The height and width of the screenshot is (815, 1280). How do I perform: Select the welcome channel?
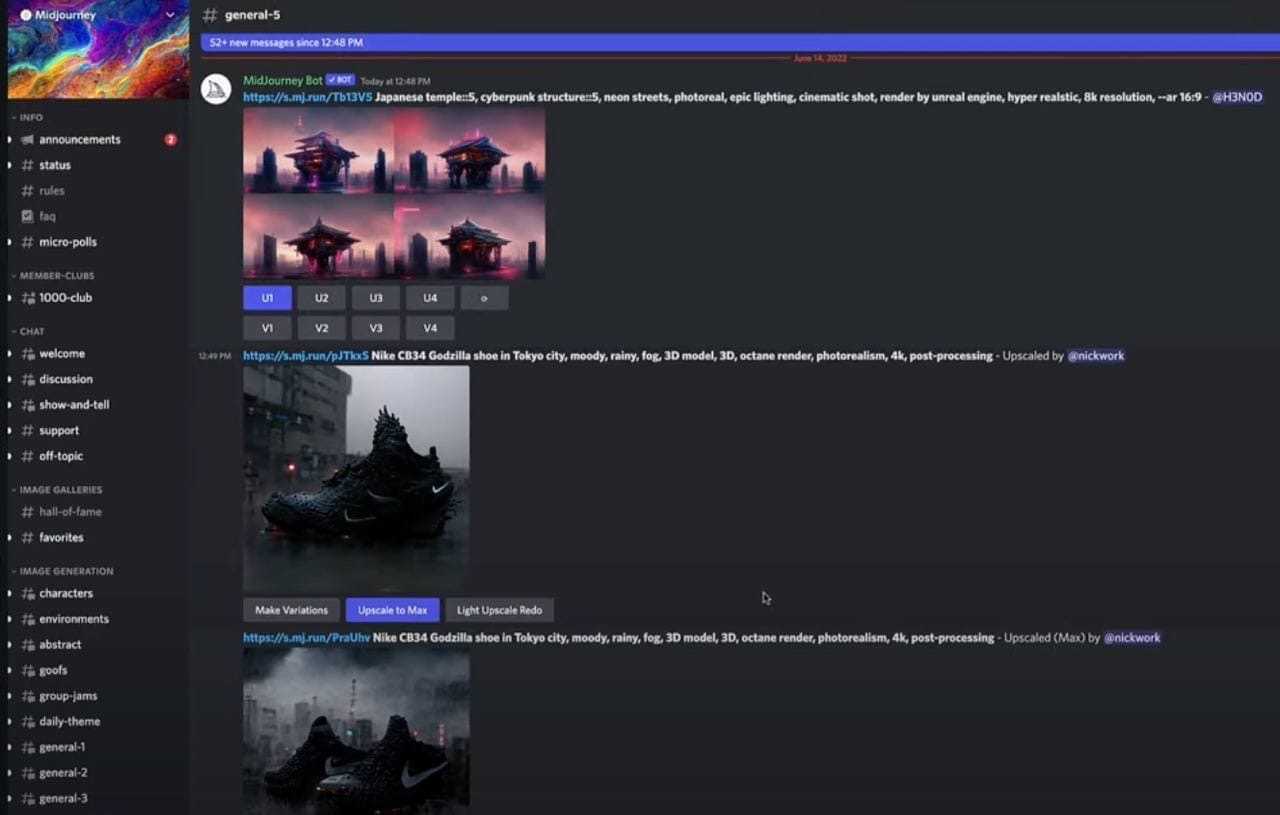pos(62,353)
